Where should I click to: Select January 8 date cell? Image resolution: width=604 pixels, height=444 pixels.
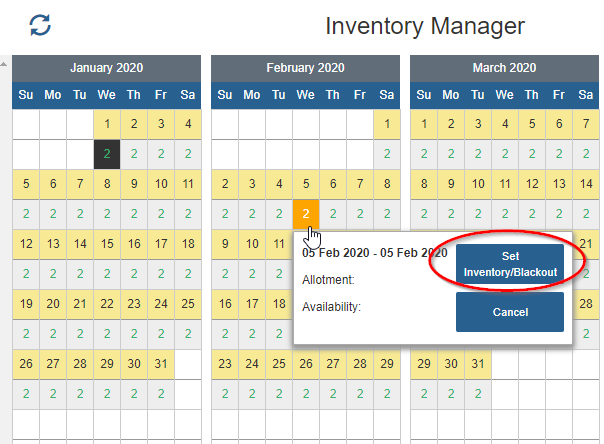(x=107, y=184)
